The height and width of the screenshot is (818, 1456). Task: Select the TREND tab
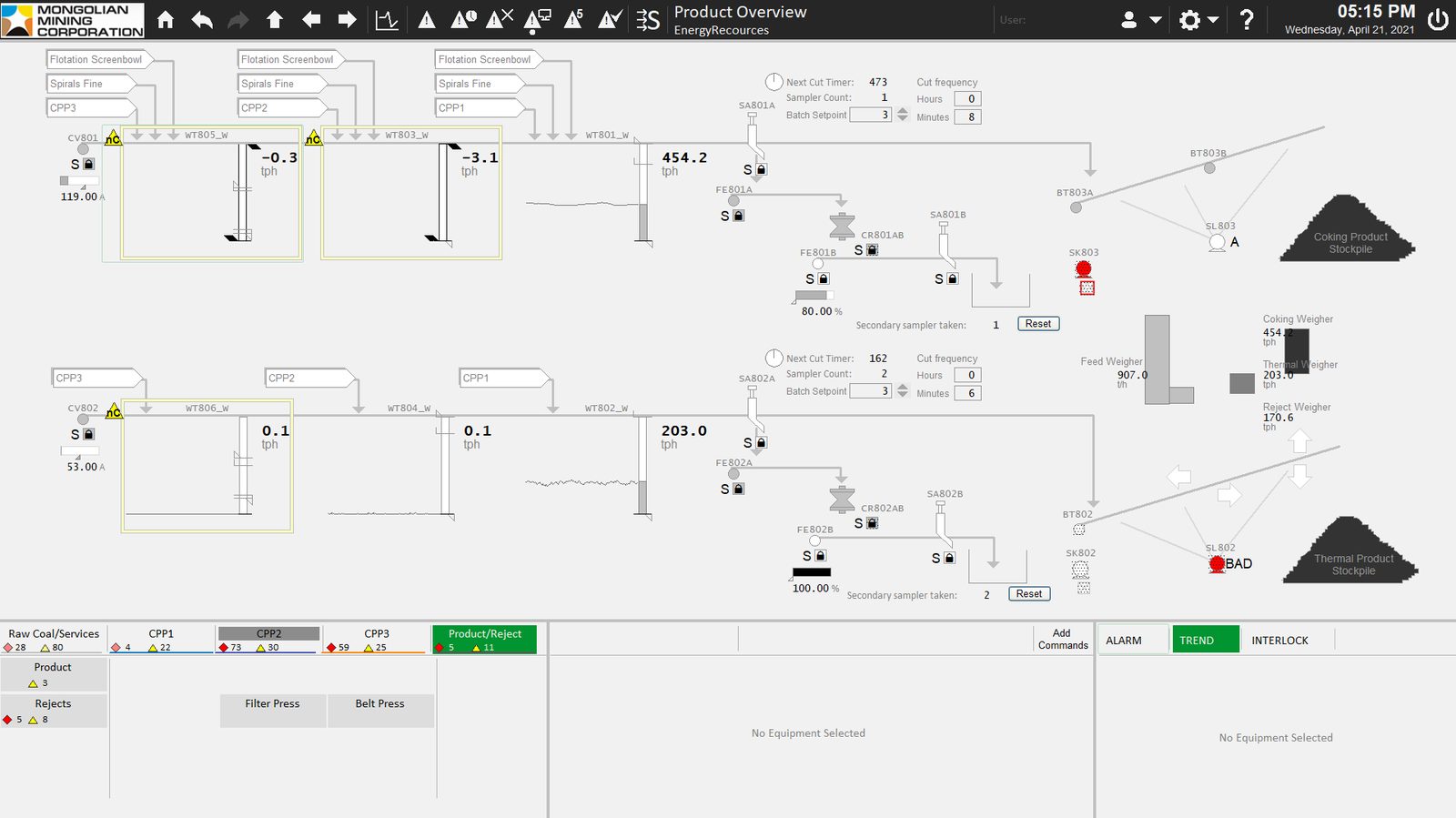1206,640
